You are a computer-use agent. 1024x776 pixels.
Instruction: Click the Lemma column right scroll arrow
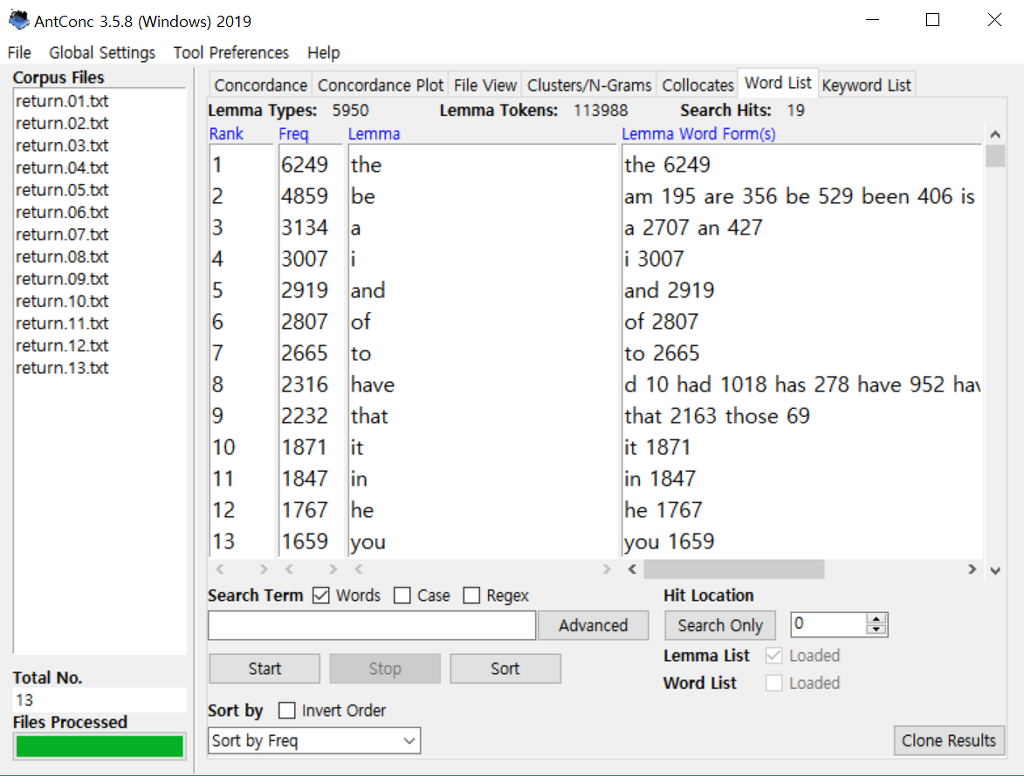pos(607,570)
